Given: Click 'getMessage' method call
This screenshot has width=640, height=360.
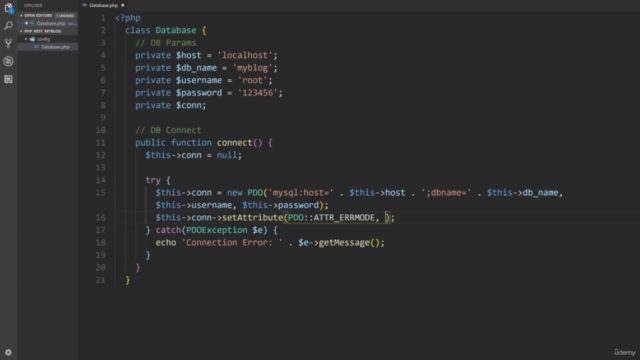Looking at the screenshot, I should tap(344, 242).
